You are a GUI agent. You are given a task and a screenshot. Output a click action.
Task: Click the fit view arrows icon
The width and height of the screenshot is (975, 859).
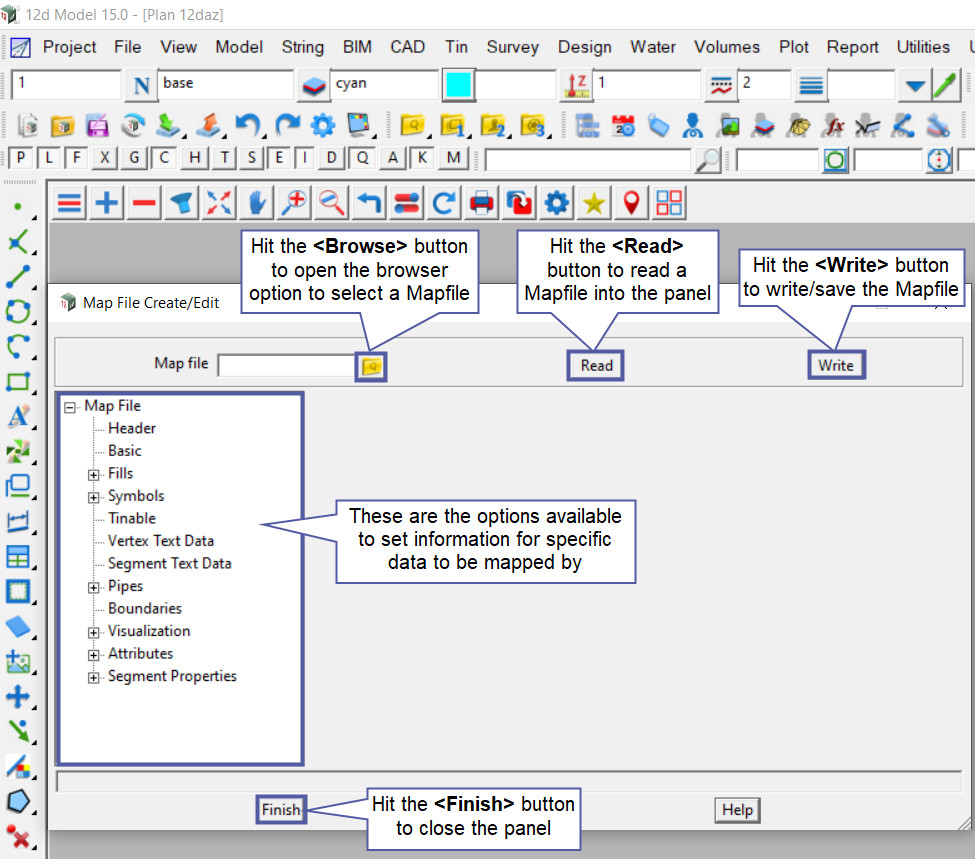[x=218, y=203]
